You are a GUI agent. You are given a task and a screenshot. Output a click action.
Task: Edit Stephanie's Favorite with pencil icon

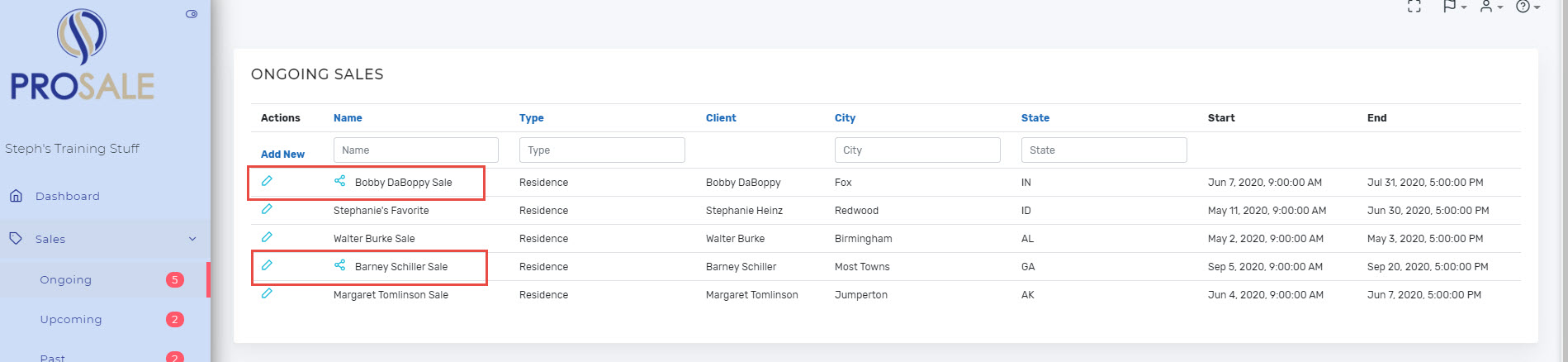[267, 209]
